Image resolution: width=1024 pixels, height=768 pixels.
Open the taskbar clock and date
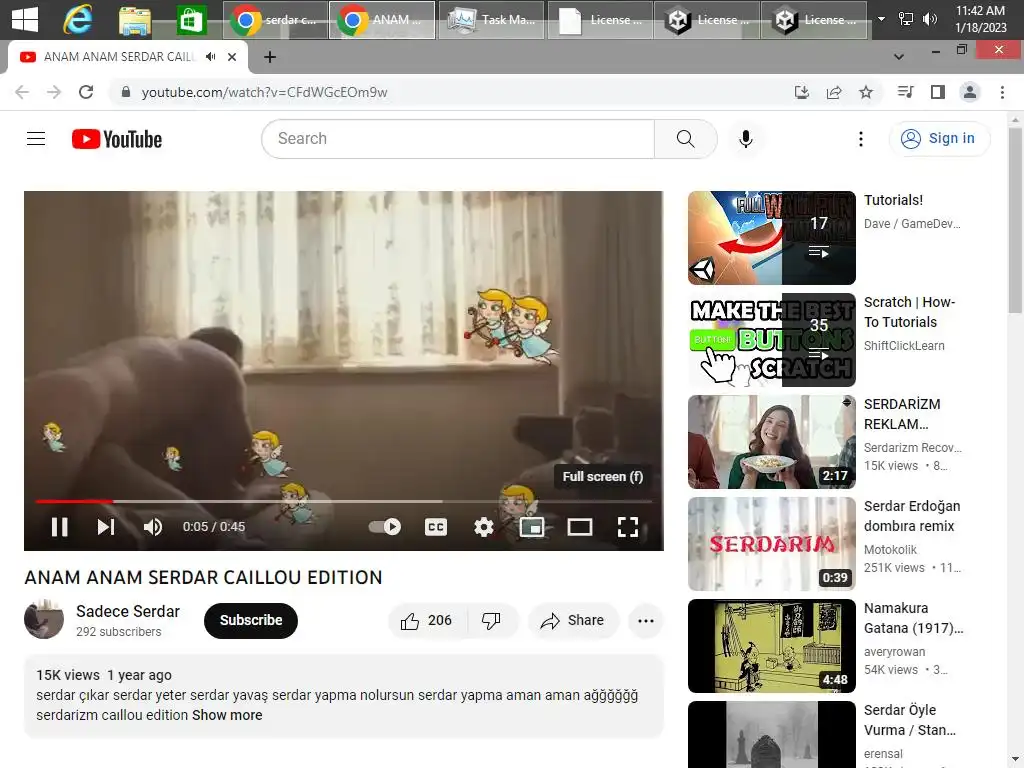click(980, 19)
